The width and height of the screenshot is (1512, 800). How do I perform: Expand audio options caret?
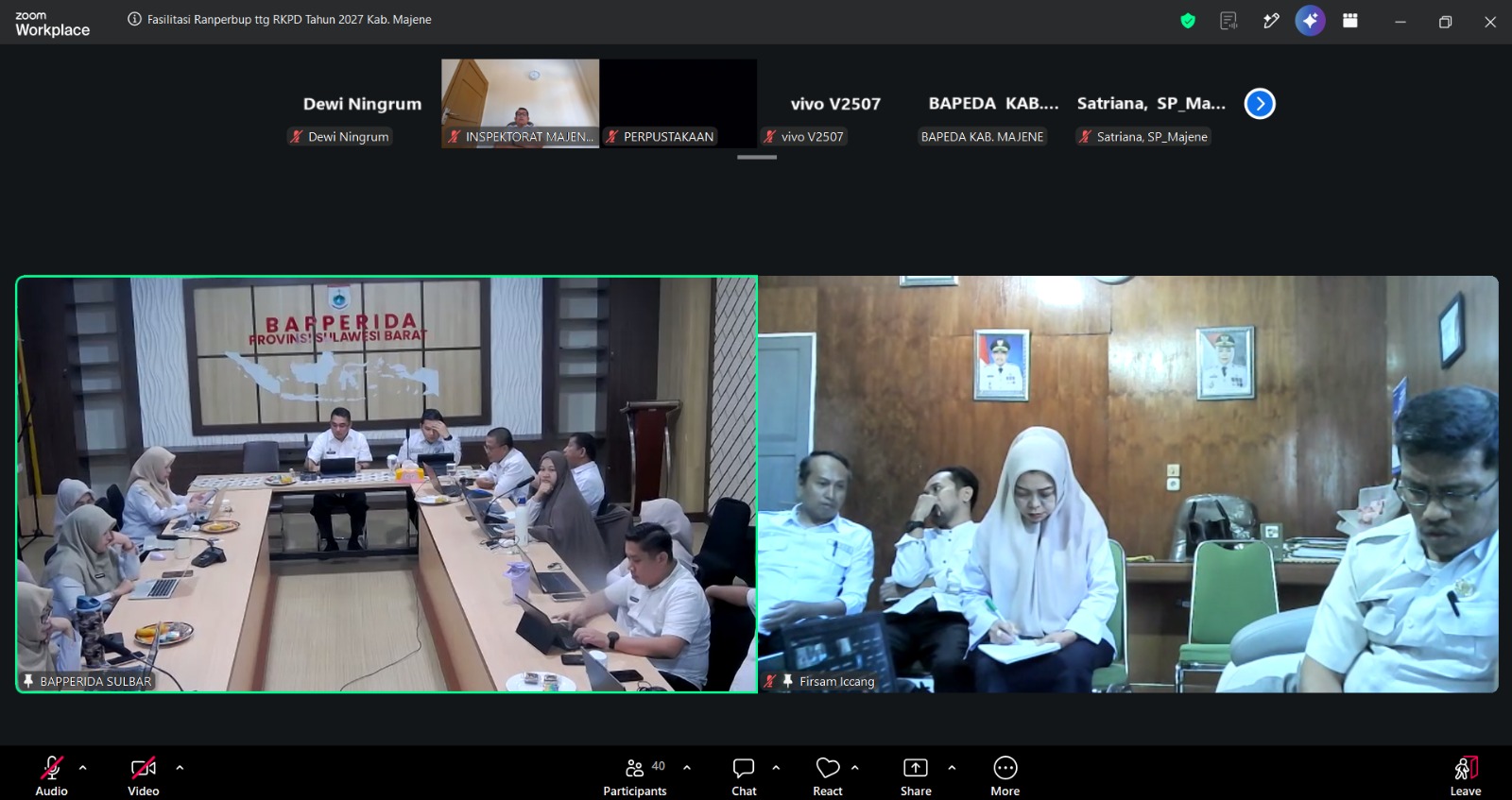click(x=83, y=767)
